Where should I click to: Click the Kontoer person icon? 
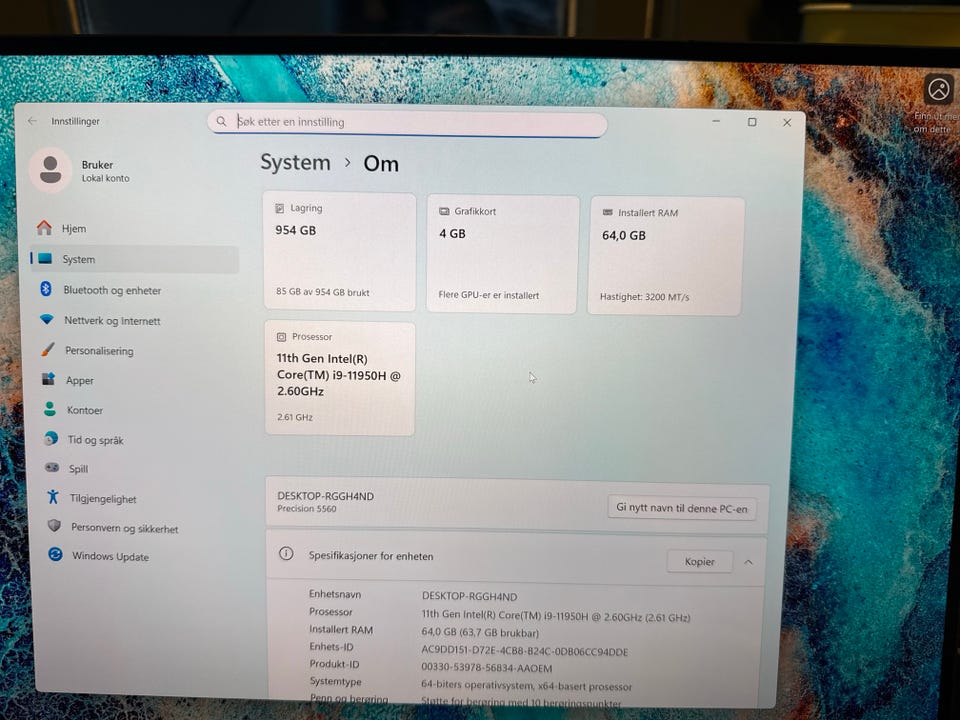pyautogui.click(x=50, y=409)
